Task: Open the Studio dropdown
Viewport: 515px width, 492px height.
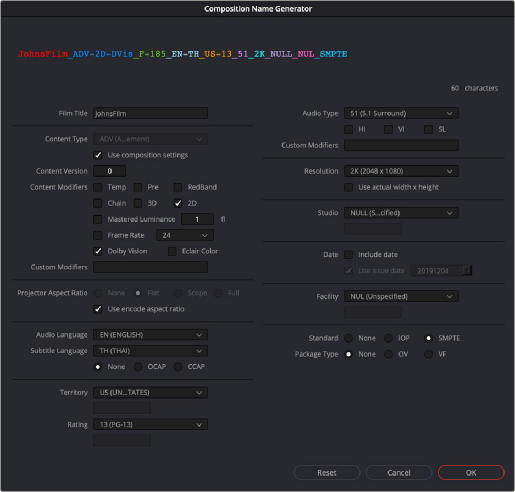Action: pos(401,213)
